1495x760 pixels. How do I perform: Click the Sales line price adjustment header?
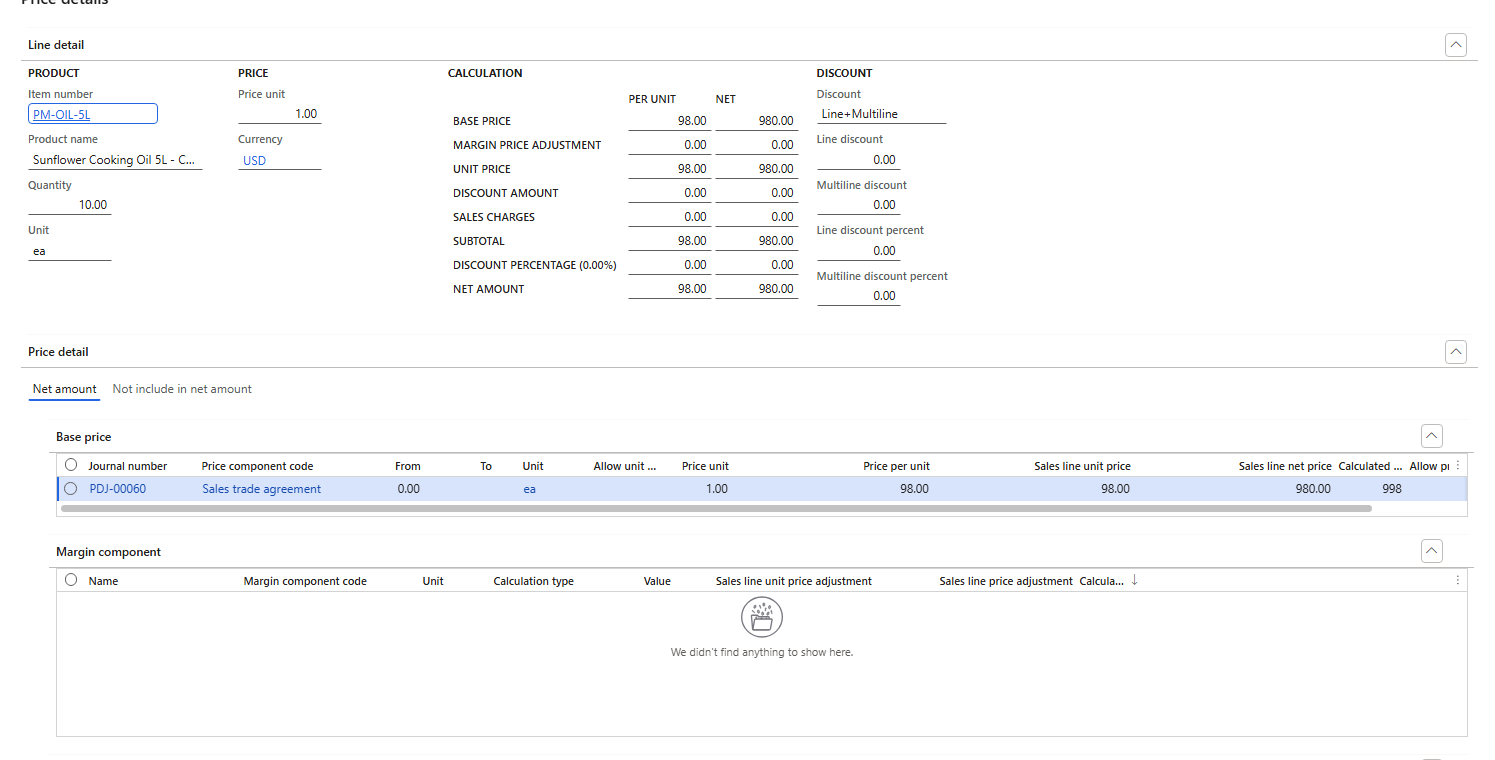tap(1006, 581)
